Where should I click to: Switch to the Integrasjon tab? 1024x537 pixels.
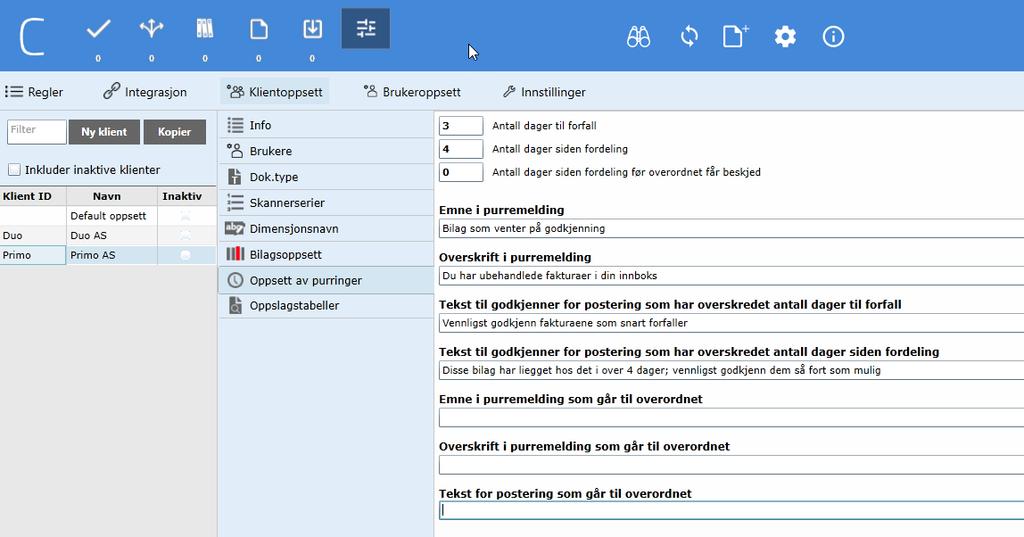[x=145, y=92]
